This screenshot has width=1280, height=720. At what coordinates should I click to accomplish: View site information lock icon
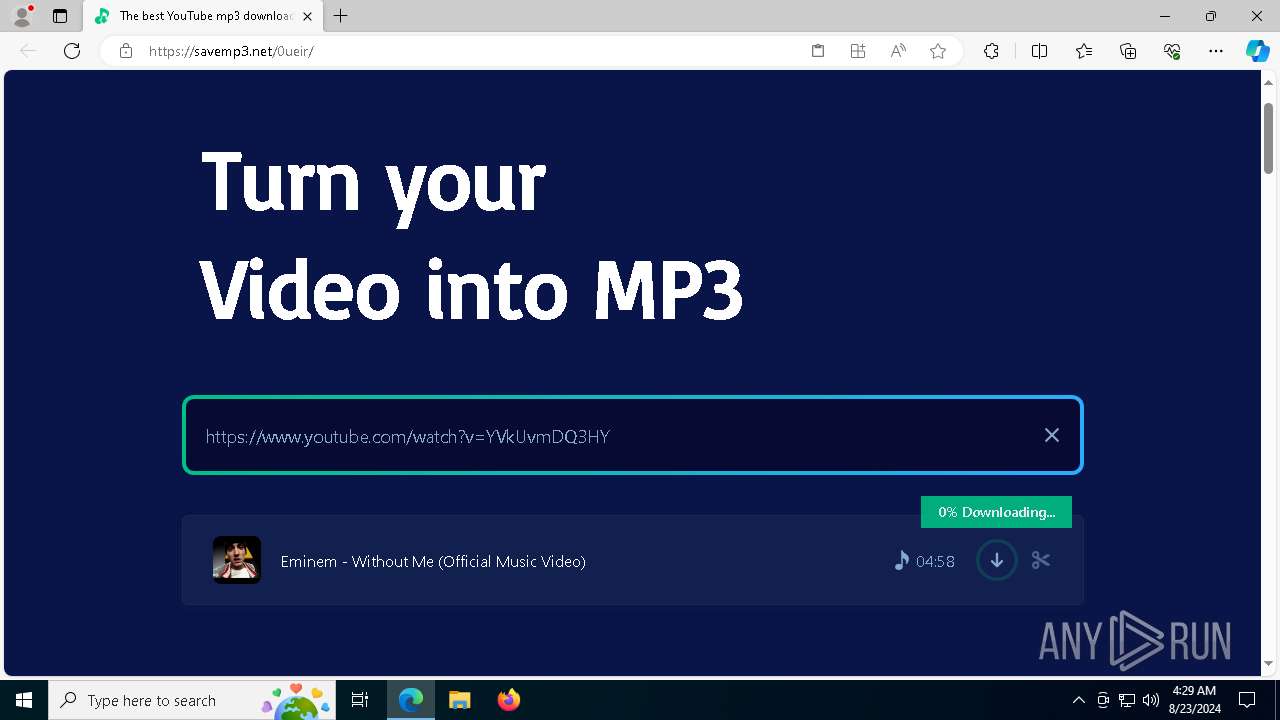pyautogui.click(x=126, y=51)
